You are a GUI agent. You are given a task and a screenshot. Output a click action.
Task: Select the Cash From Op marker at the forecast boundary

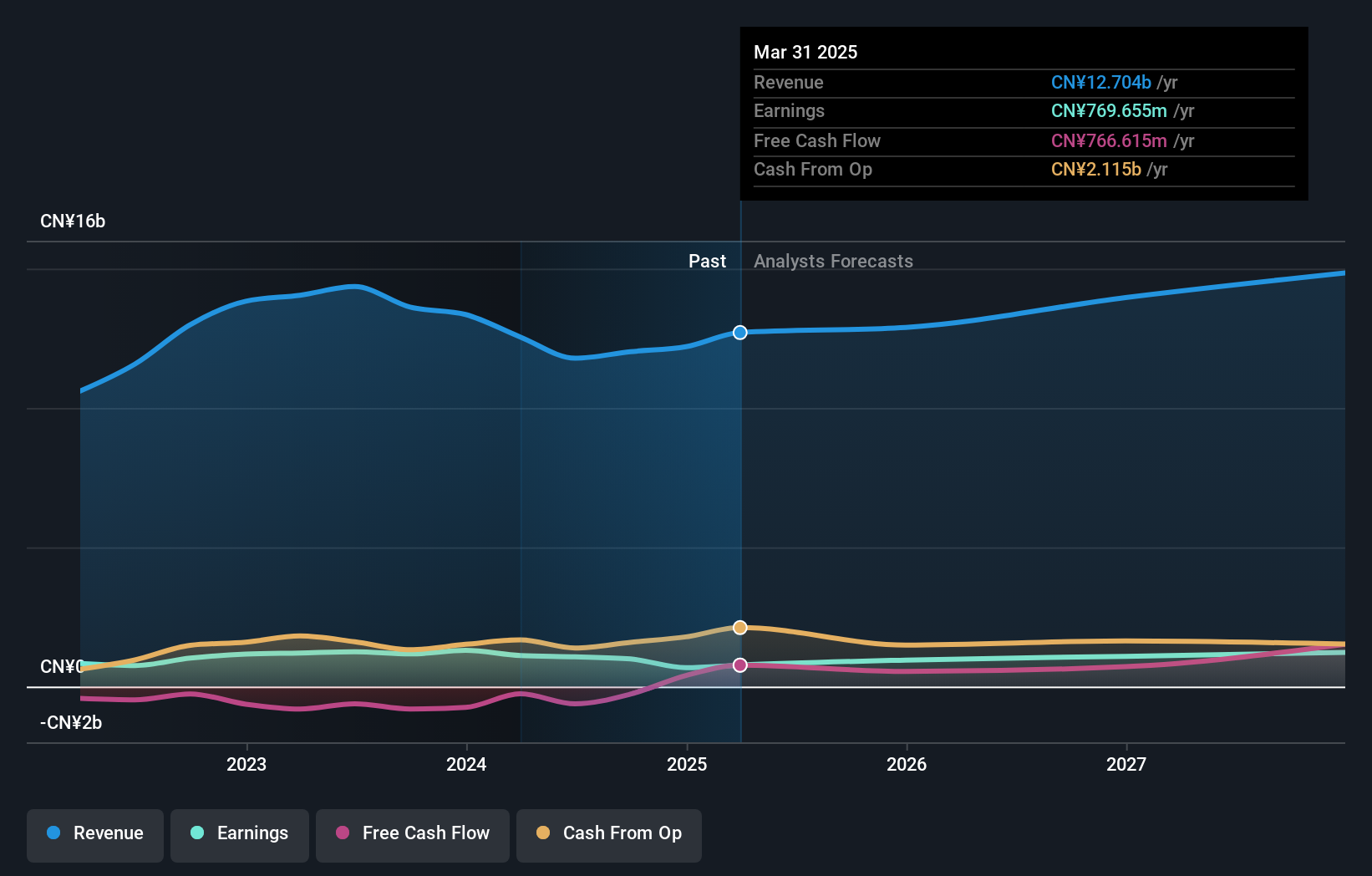(739, 627)
